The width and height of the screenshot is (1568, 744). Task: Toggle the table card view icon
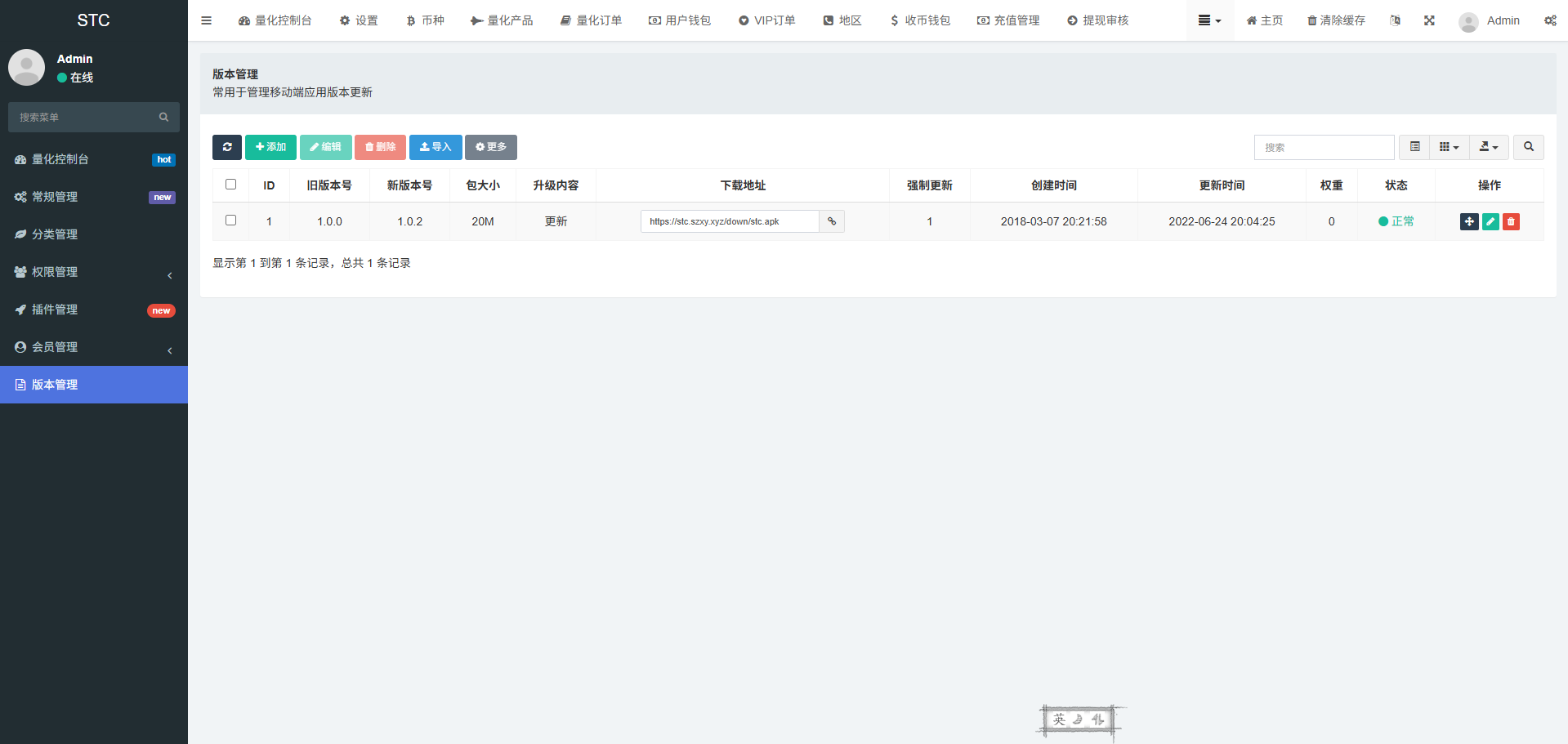1414,147
